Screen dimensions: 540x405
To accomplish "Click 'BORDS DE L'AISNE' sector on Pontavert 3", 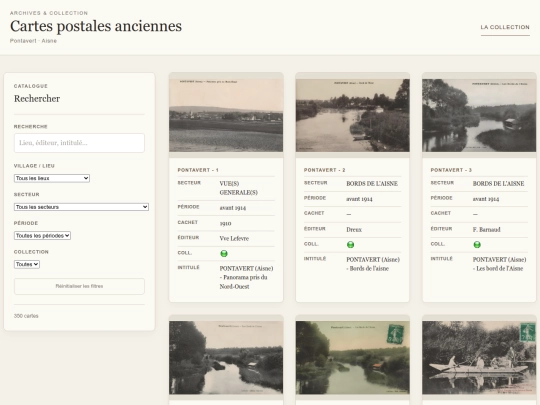I will coord(498,184).
